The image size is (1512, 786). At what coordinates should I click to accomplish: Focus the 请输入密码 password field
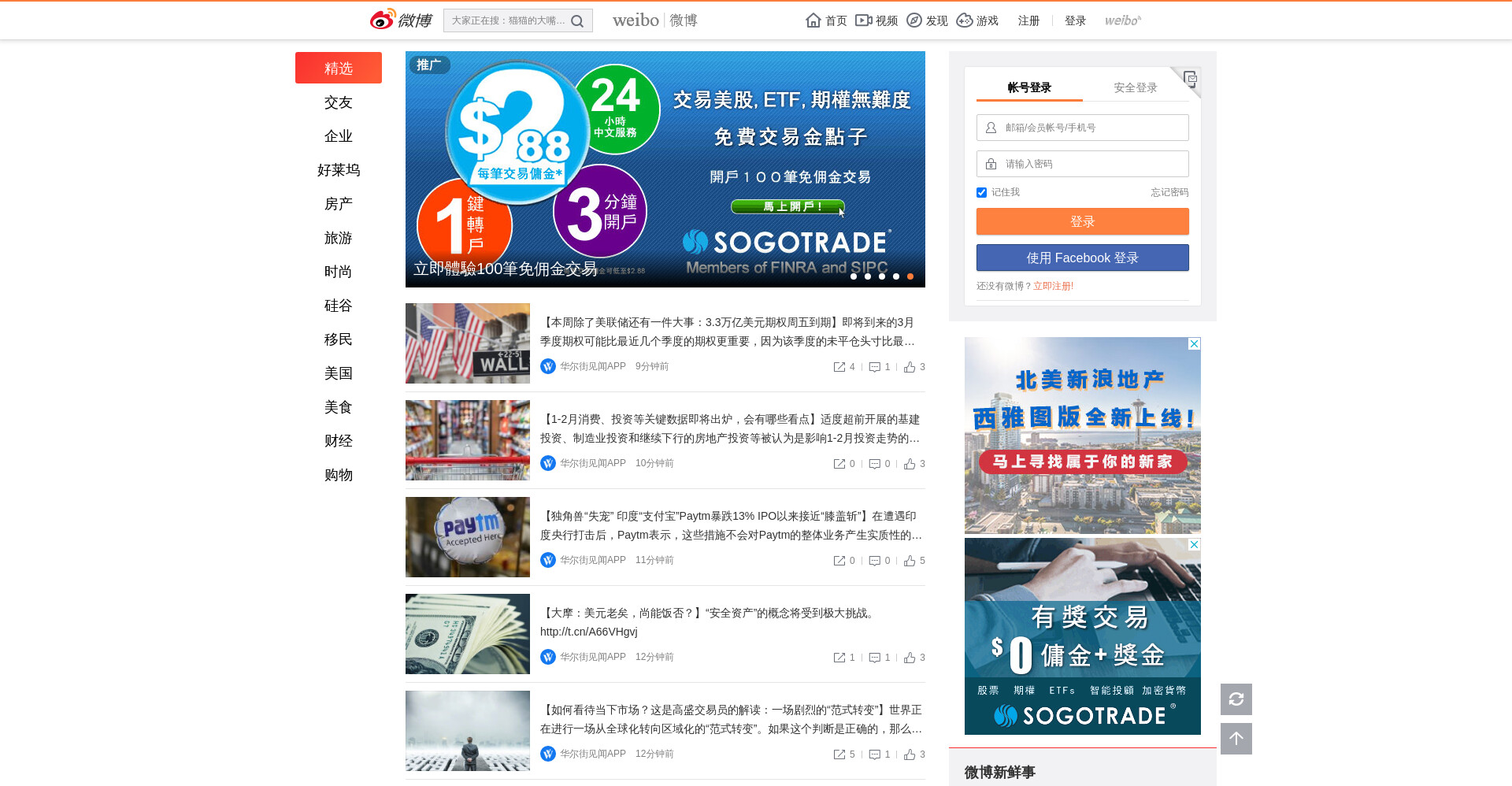pyautogui.click(x=1083, y=164)
